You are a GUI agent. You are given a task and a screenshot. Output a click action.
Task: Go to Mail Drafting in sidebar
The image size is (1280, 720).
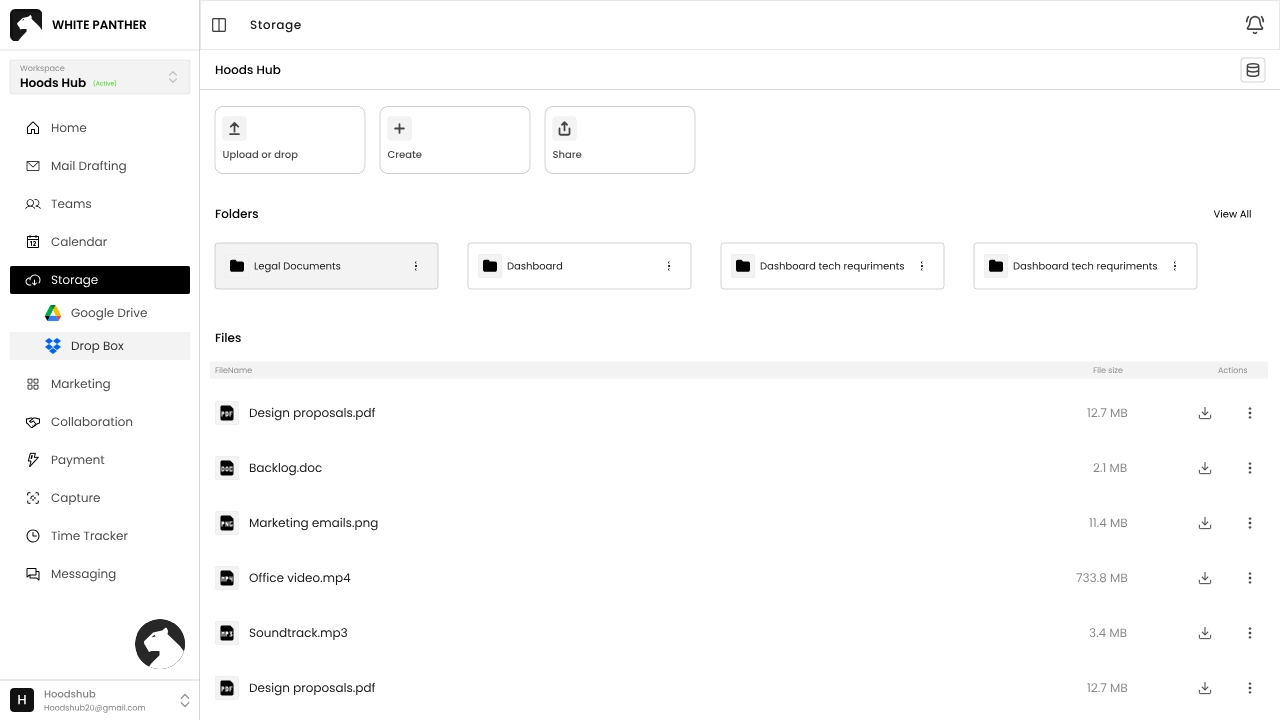88,166
